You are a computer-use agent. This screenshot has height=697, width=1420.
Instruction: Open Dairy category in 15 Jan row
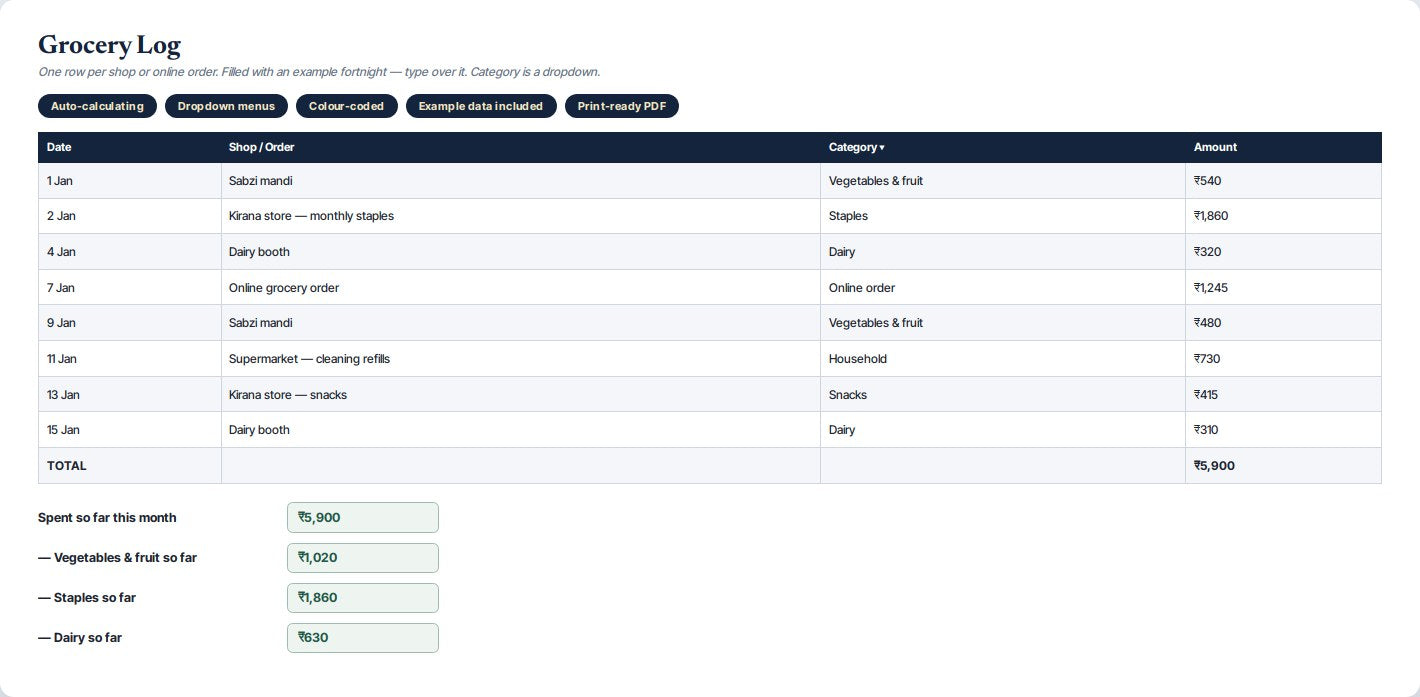click(x=1002, y=430)
